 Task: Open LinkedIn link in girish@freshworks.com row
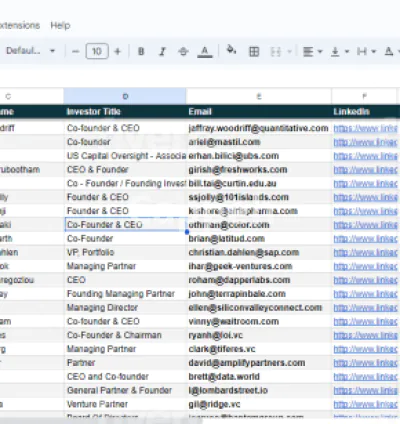365,170
